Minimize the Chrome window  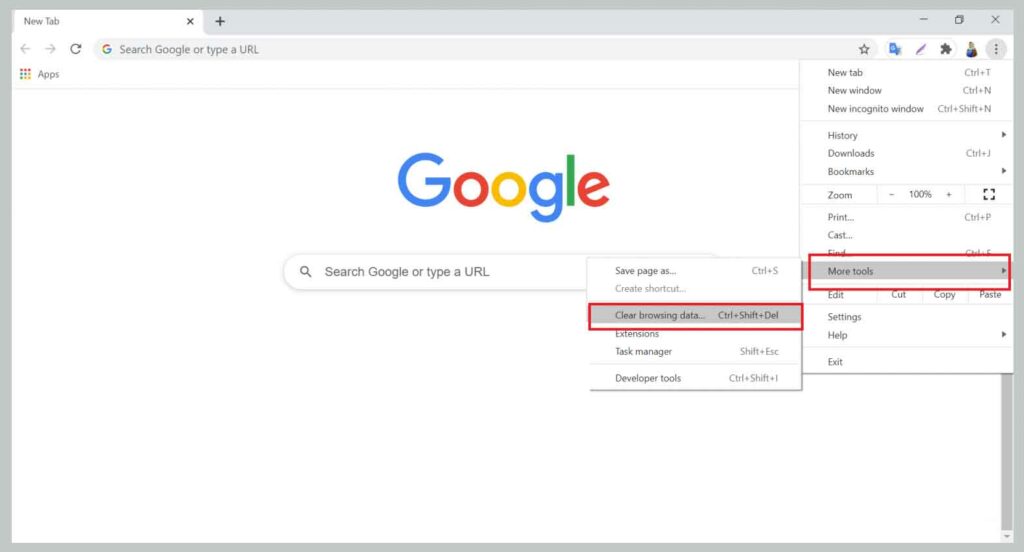pos(923,20)
